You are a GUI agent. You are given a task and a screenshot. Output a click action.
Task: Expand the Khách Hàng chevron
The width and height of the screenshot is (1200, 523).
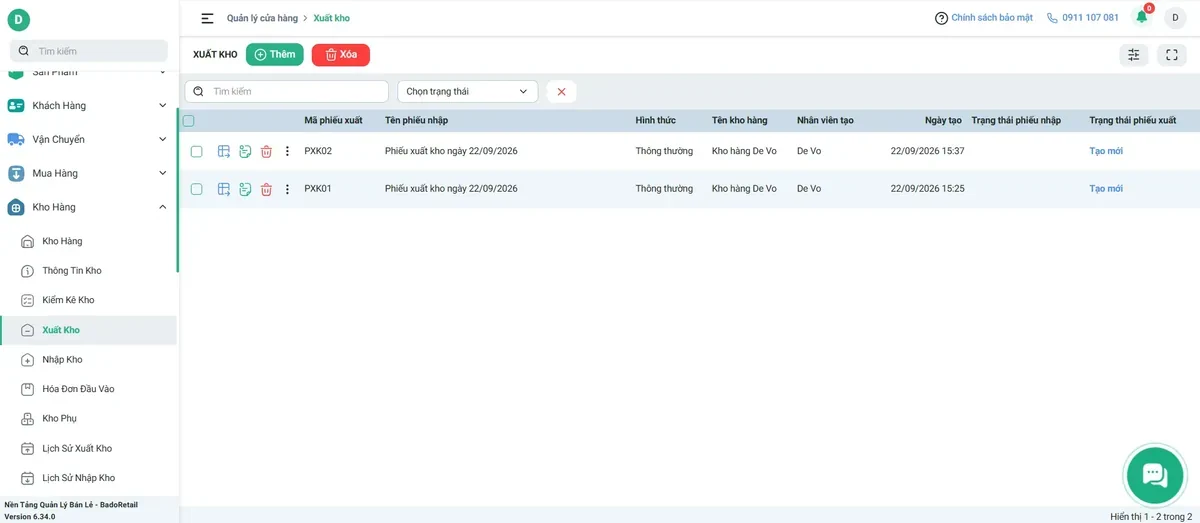click(163, 106)
